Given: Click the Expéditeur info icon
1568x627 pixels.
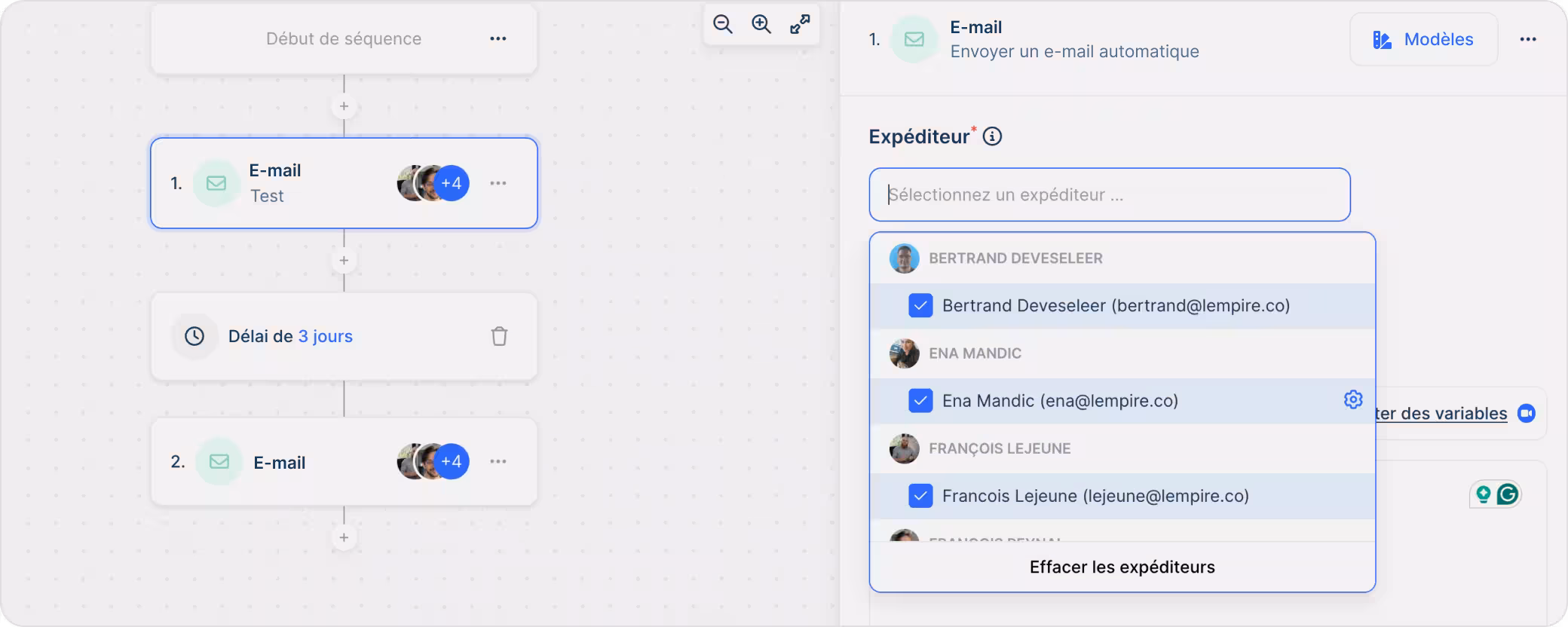Looking at the screenshot, I should pos(993,136).
